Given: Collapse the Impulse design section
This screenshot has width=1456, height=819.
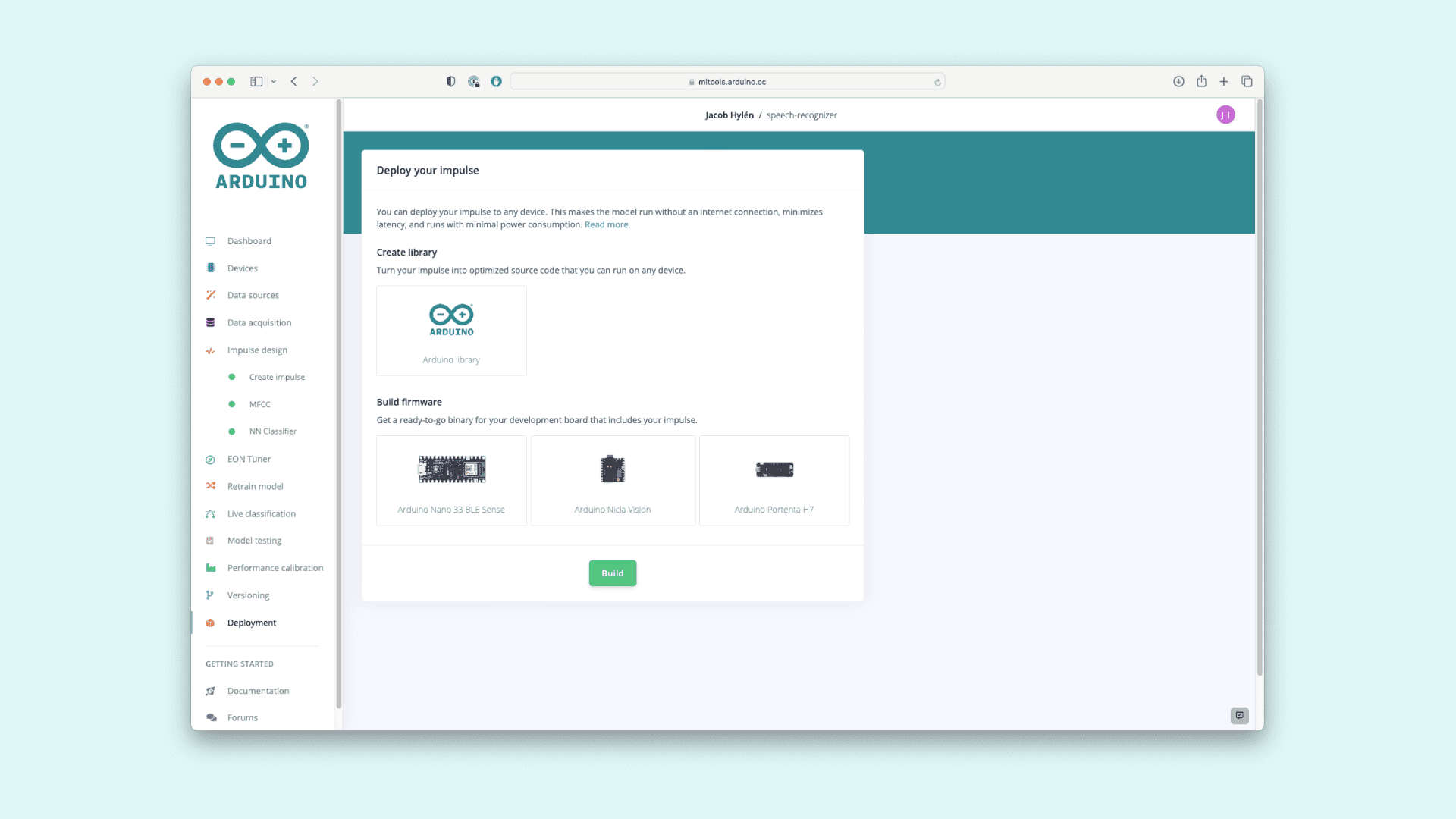Looking at the screenshot, I should pos(257,350).
